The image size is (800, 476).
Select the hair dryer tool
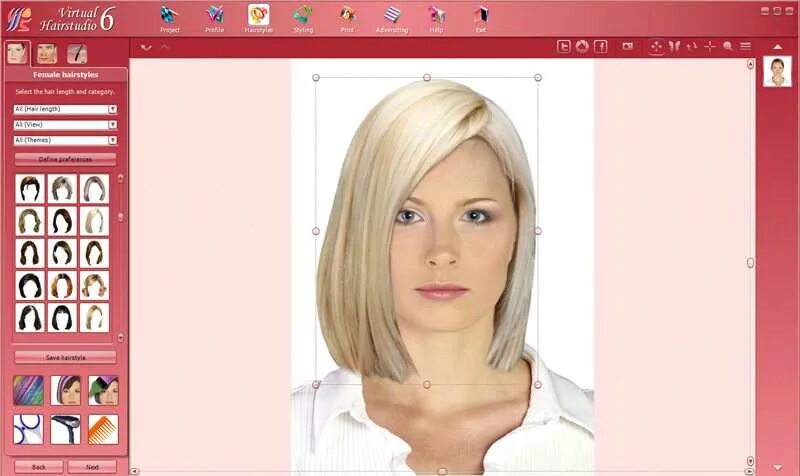(66, 429)
